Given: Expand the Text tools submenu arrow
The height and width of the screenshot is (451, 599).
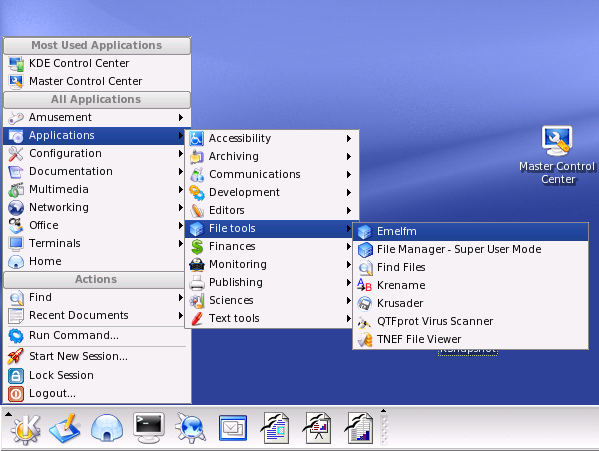Looking at the screenshot, I should (349, 318).
